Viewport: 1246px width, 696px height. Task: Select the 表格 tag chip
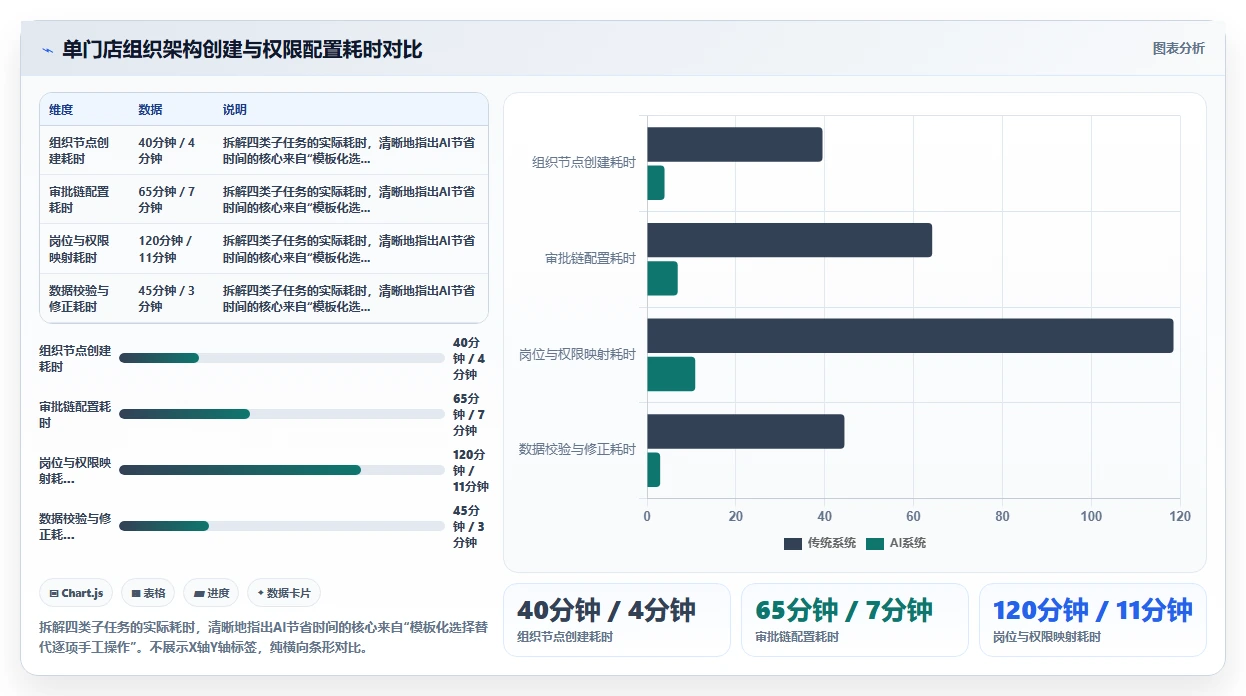coord(148,593)
